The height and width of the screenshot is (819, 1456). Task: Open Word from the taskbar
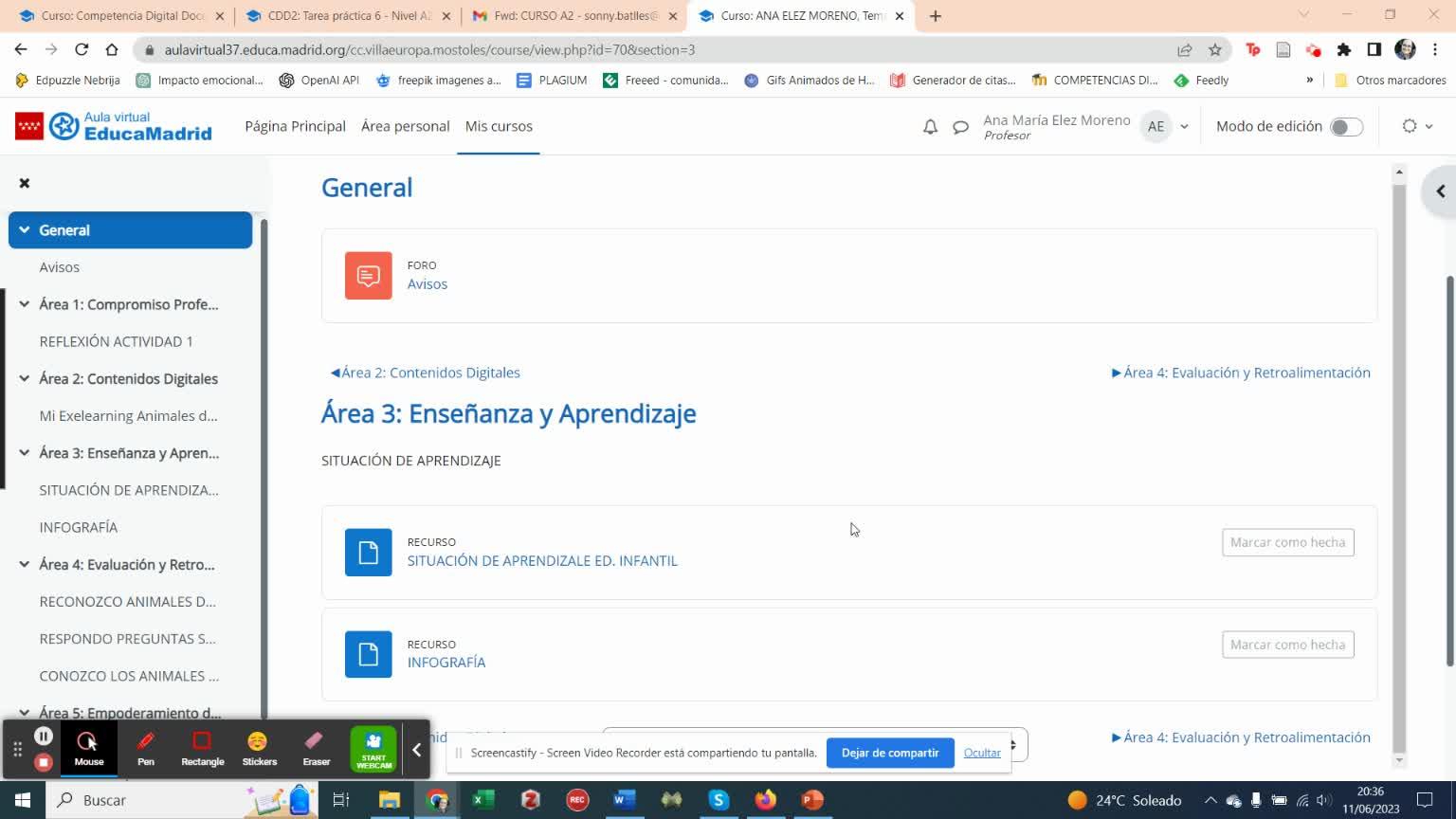624,800
